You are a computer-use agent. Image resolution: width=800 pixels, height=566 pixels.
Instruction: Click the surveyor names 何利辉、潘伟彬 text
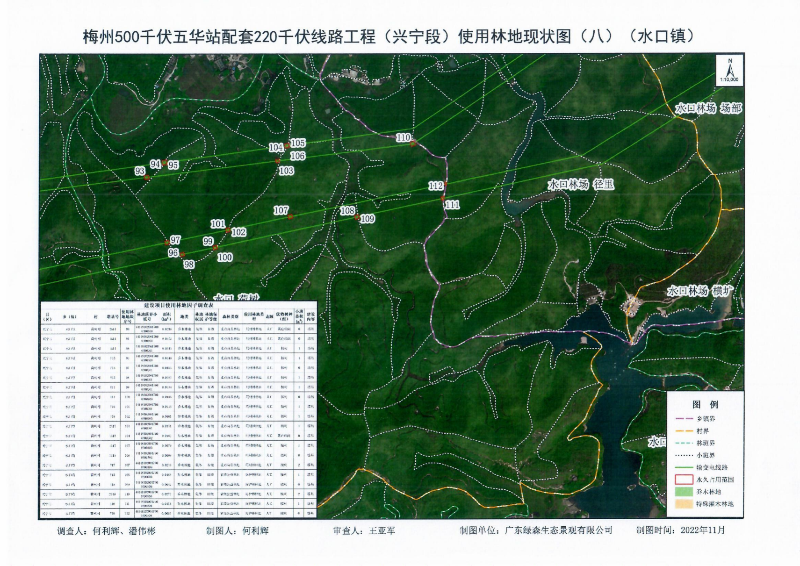pos(124,531)
